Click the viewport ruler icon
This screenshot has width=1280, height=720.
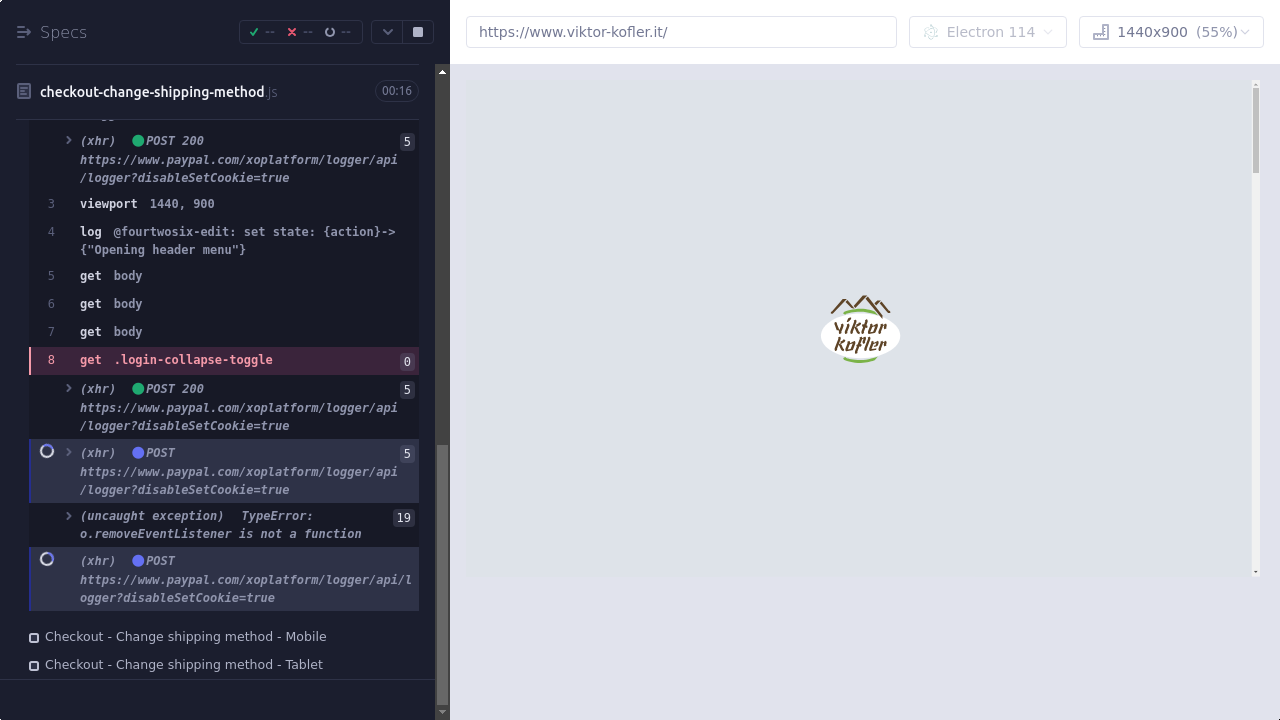(1101, 32)
